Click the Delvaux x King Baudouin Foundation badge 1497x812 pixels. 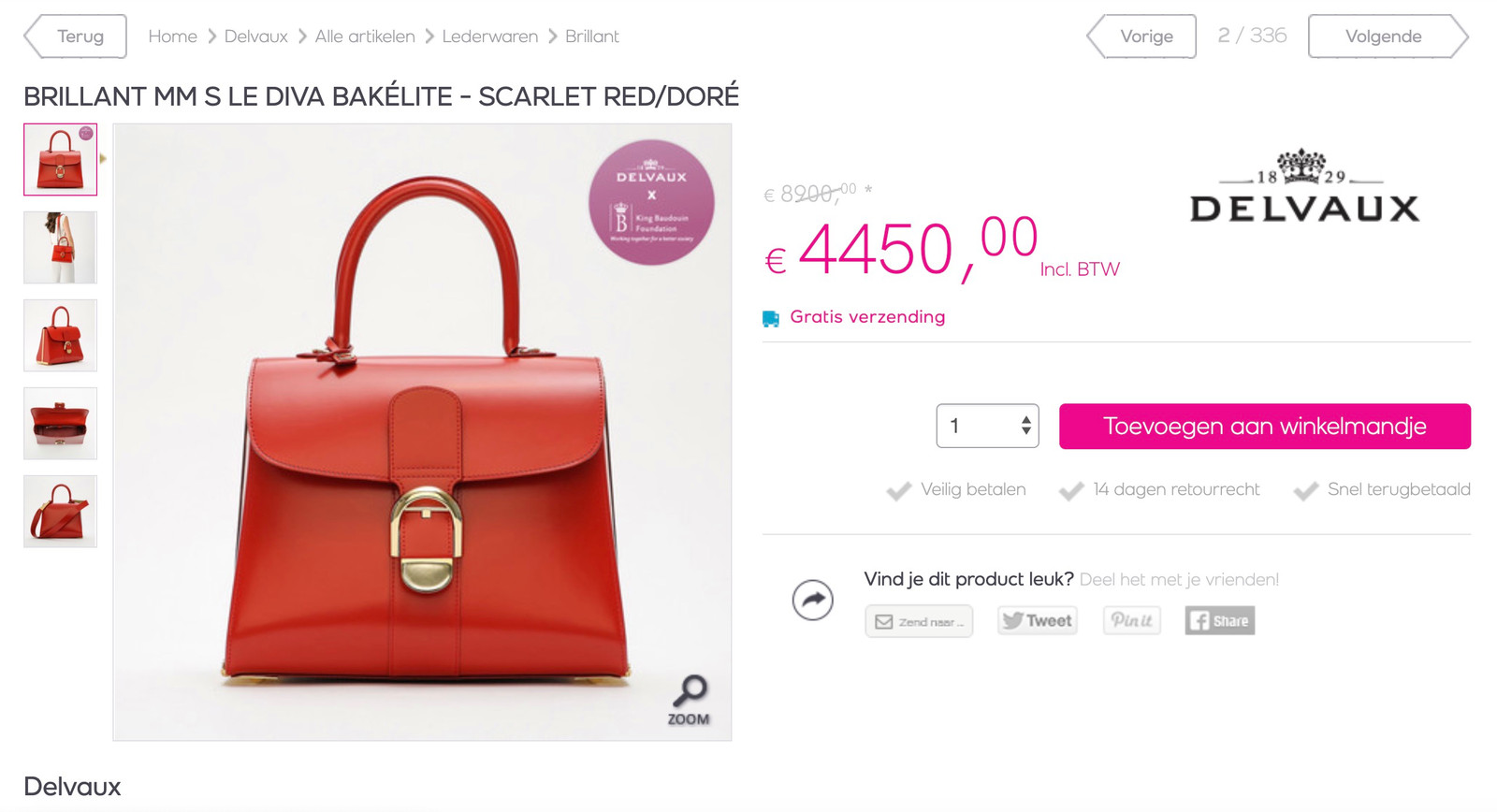coord(651,202)
